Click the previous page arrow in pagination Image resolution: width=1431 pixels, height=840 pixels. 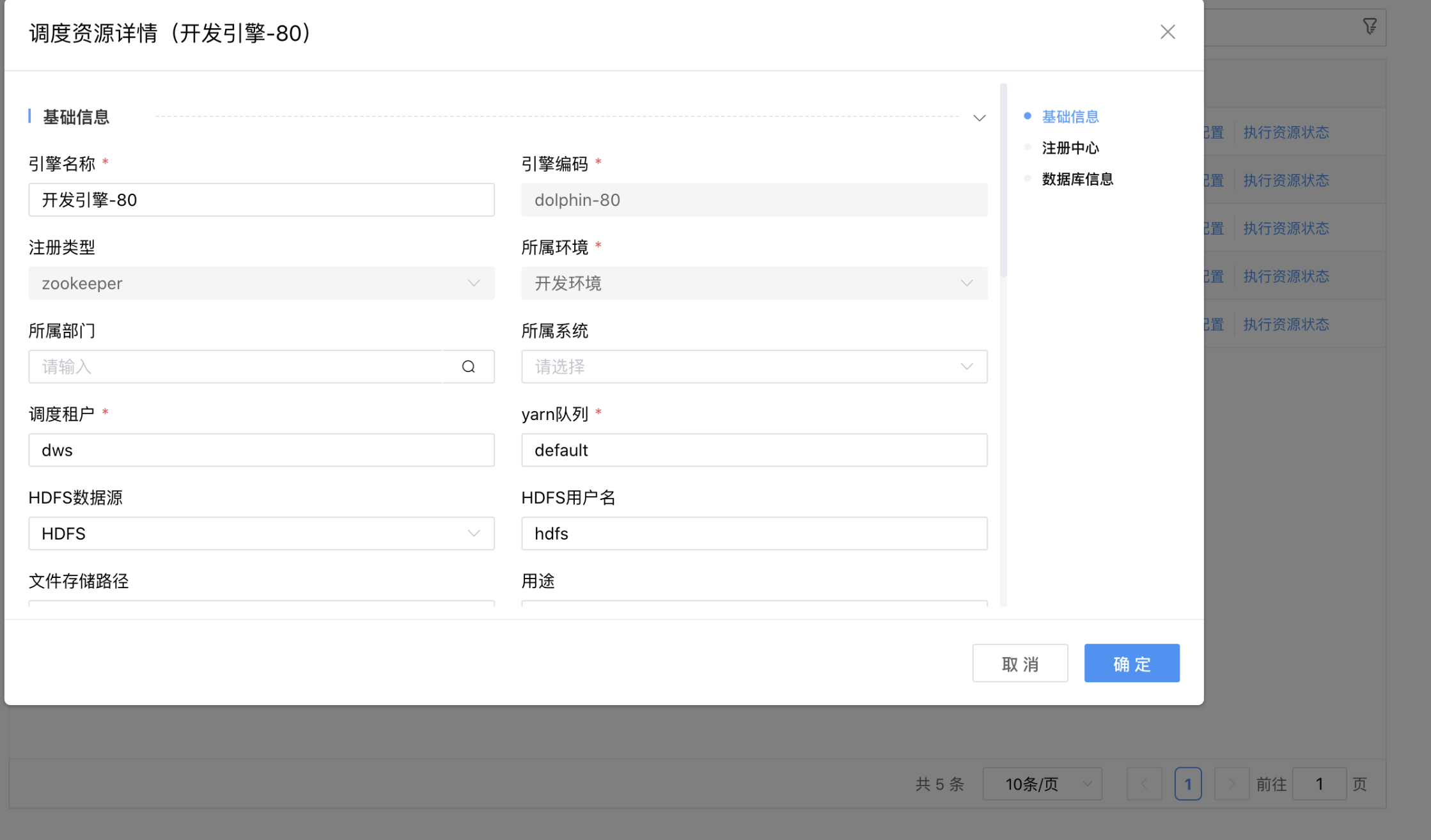[x=1144, y=784]
